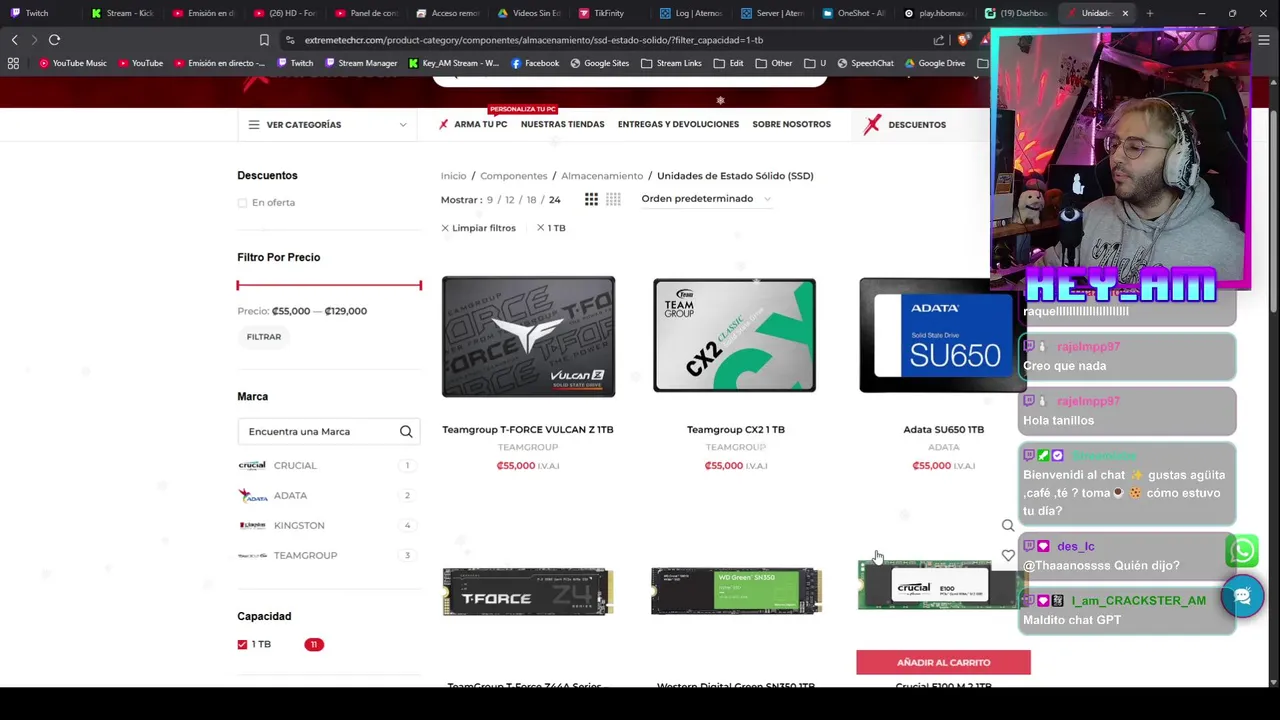Go to the Componentes breadcrumb
1280x720 pixels.
[513, 176]
